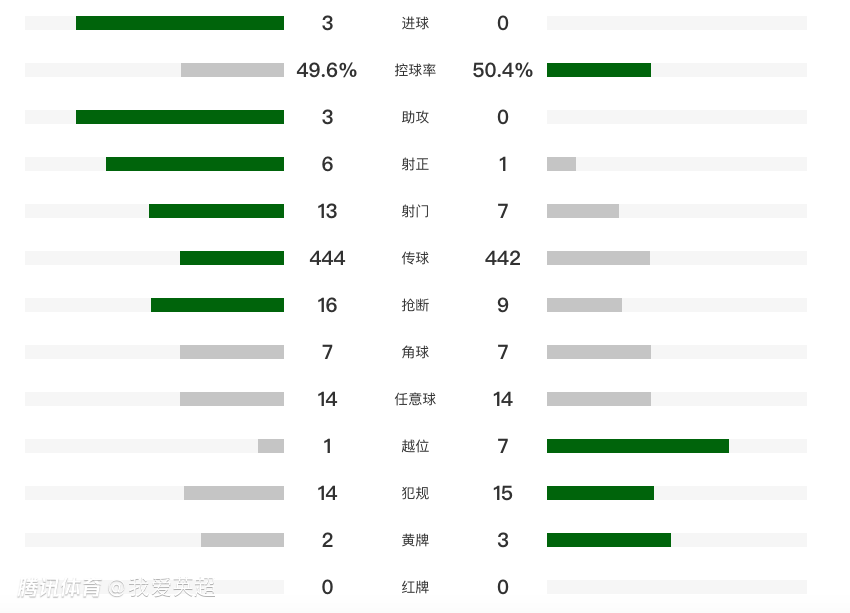Viewport: 850px width, 613px height.
Task: Click the right green 越位 bar
Action: click(638, 446)
